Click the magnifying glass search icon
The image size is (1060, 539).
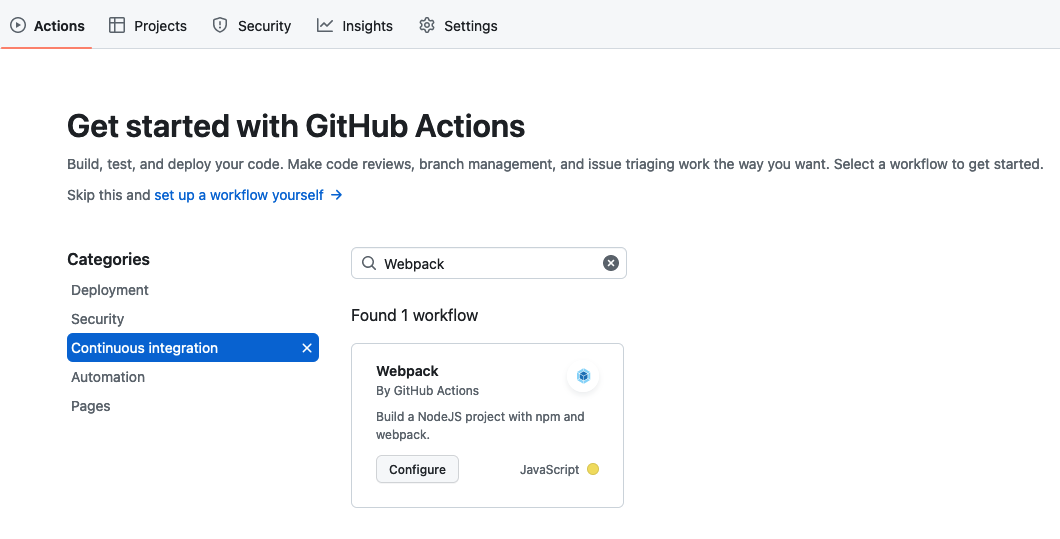(x=369, y=263)
